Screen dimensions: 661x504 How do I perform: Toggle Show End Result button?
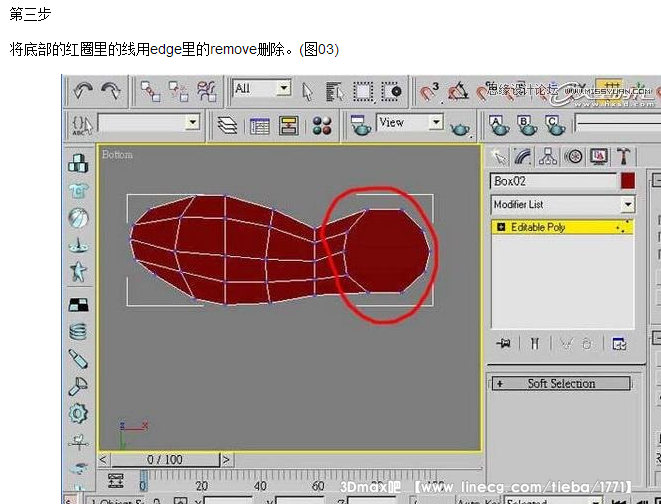point(535,344)
